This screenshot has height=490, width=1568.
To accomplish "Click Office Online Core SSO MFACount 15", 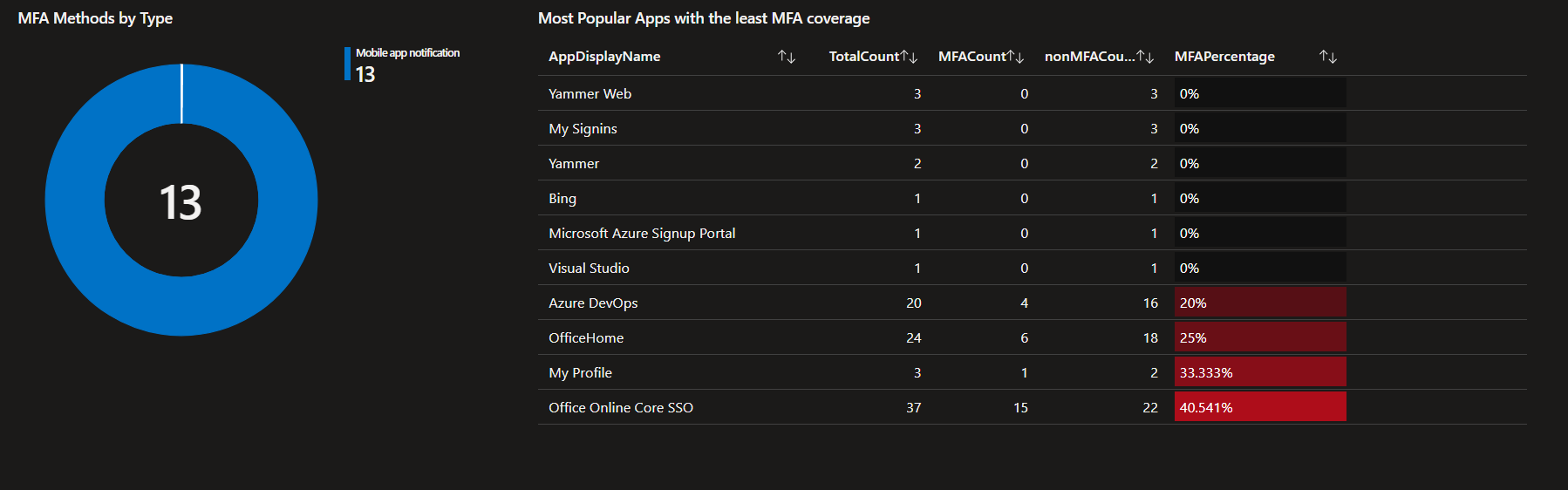I will pyautogui.click(x=1020, y=408).
